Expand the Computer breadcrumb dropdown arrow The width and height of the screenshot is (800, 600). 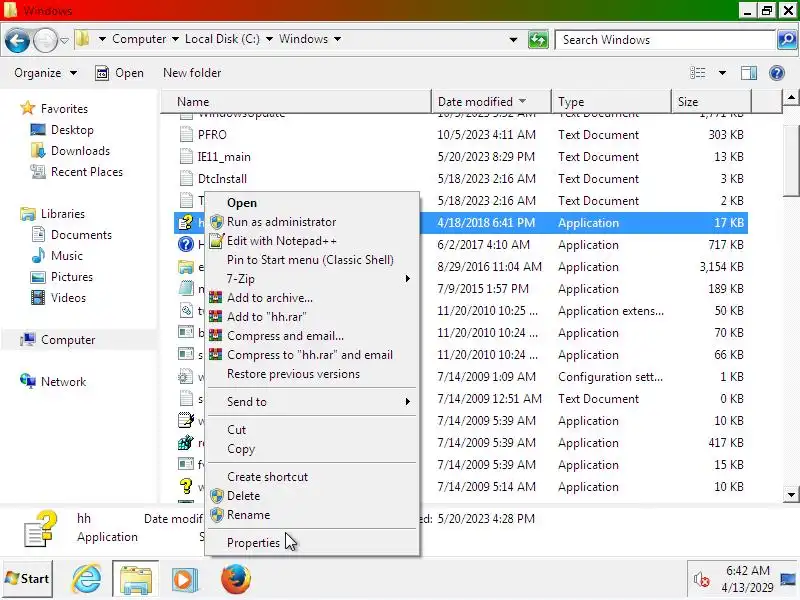click(175, 39)
